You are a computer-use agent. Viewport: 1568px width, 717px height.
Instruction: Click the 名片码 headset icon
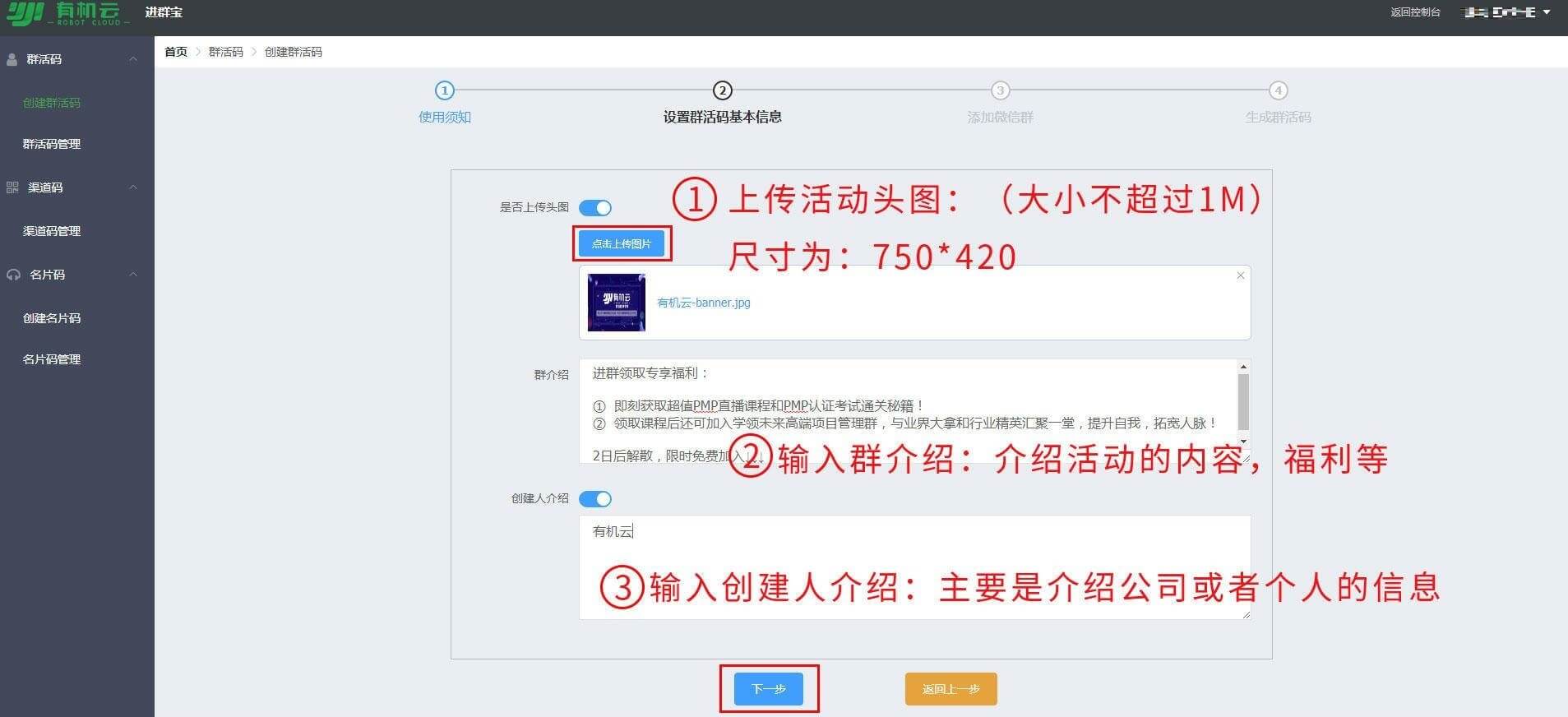13,275
